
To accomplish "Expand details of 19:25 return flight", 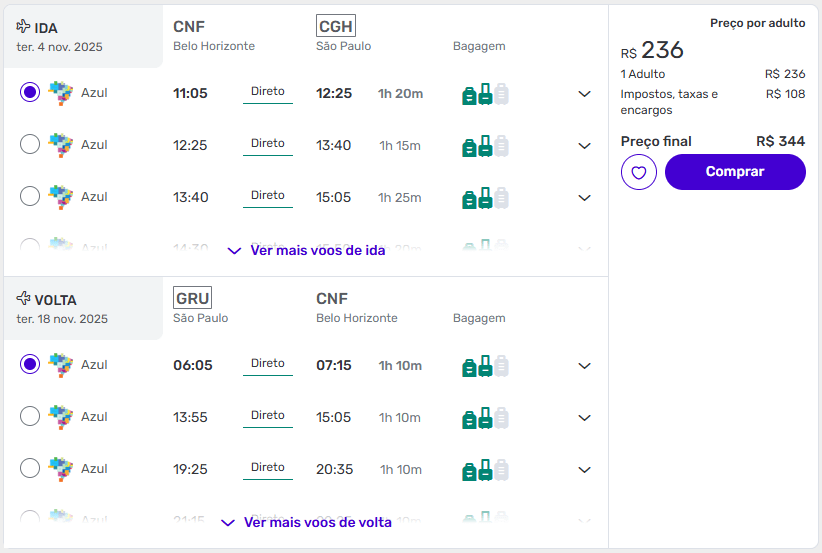I will tap(585, 470).
